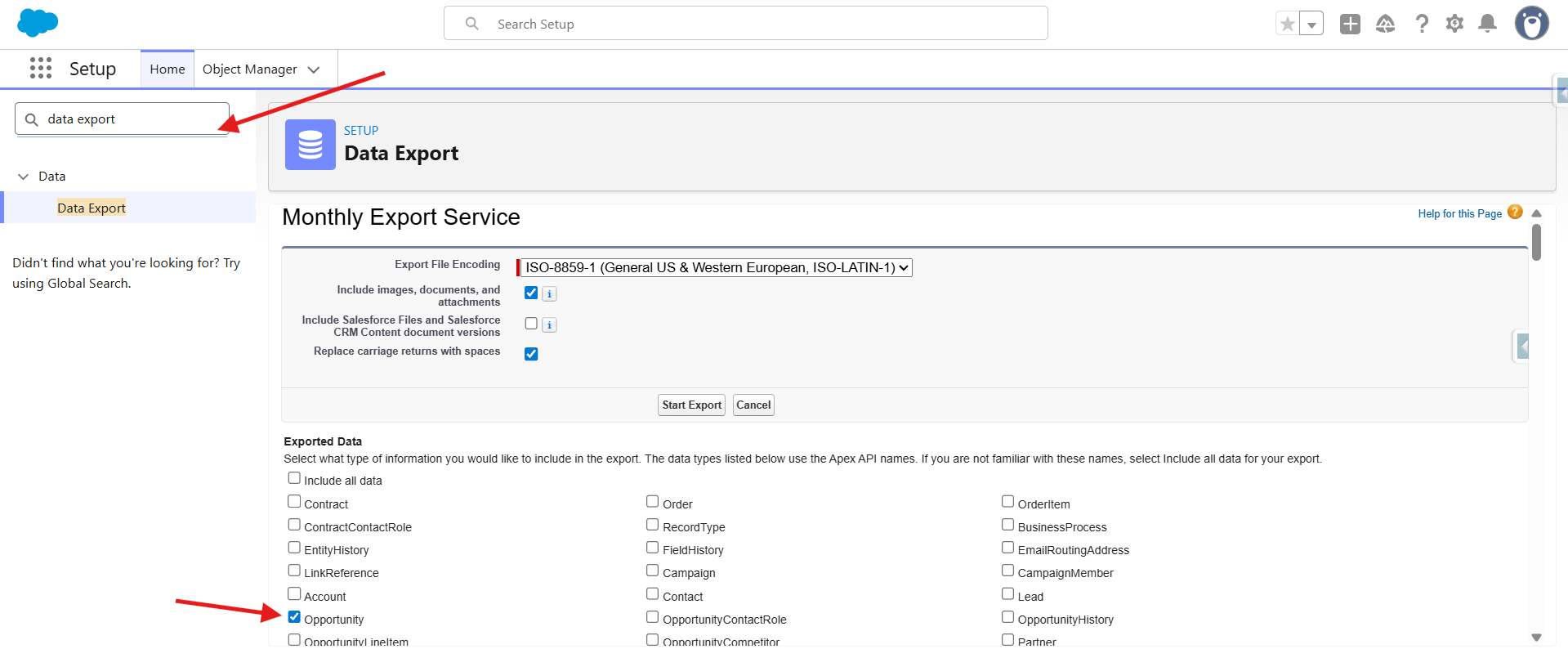Open the Export File Encoding dropdown
The height and width of the screenshot is (658, 1568).
tap(717, 267)
